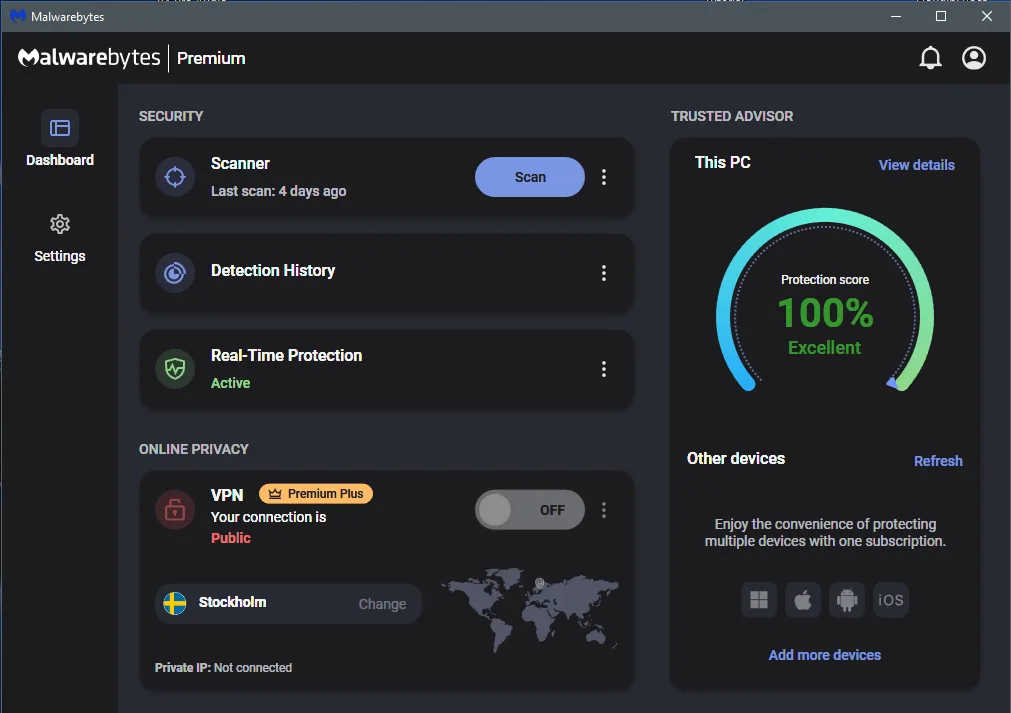Click the title bar Malwarebytes app icon
Viewport: 1011px width, 713px height.
click(17, 16)
